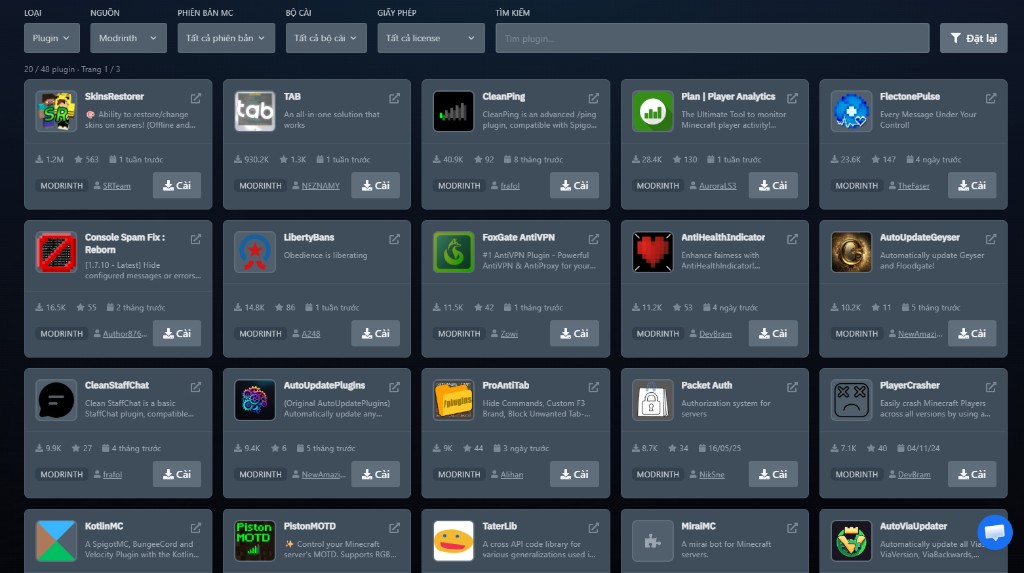
Task: Click the AutoUpdateGeyser plugin title
Action: (x=920, y=237)
